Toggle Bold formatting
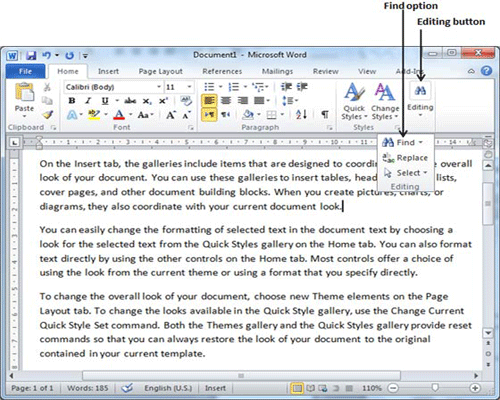 pos(72,101)
